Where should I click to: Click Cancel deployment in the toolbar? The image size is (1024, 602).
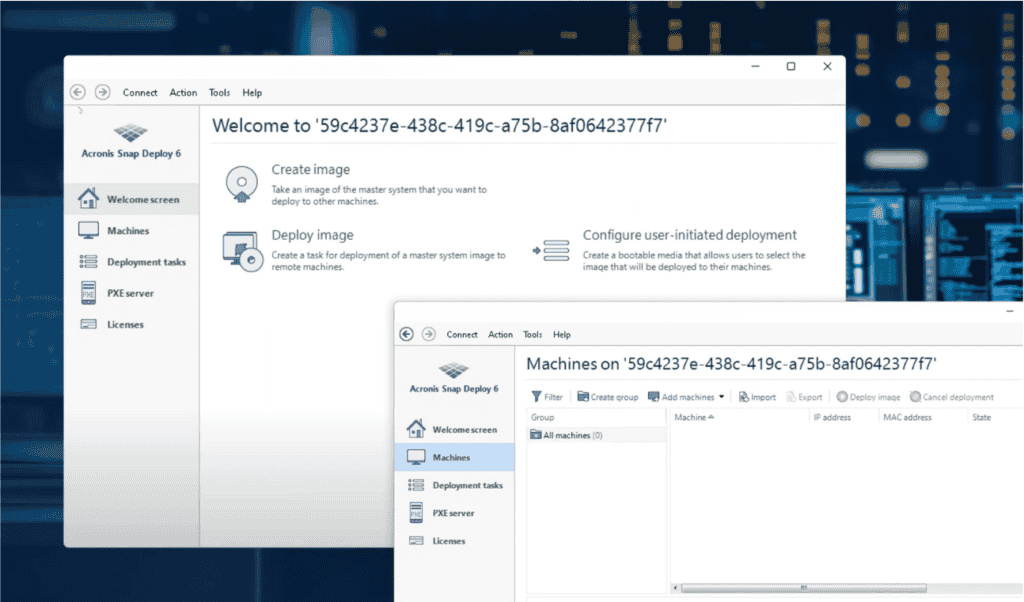coord(952,397)
